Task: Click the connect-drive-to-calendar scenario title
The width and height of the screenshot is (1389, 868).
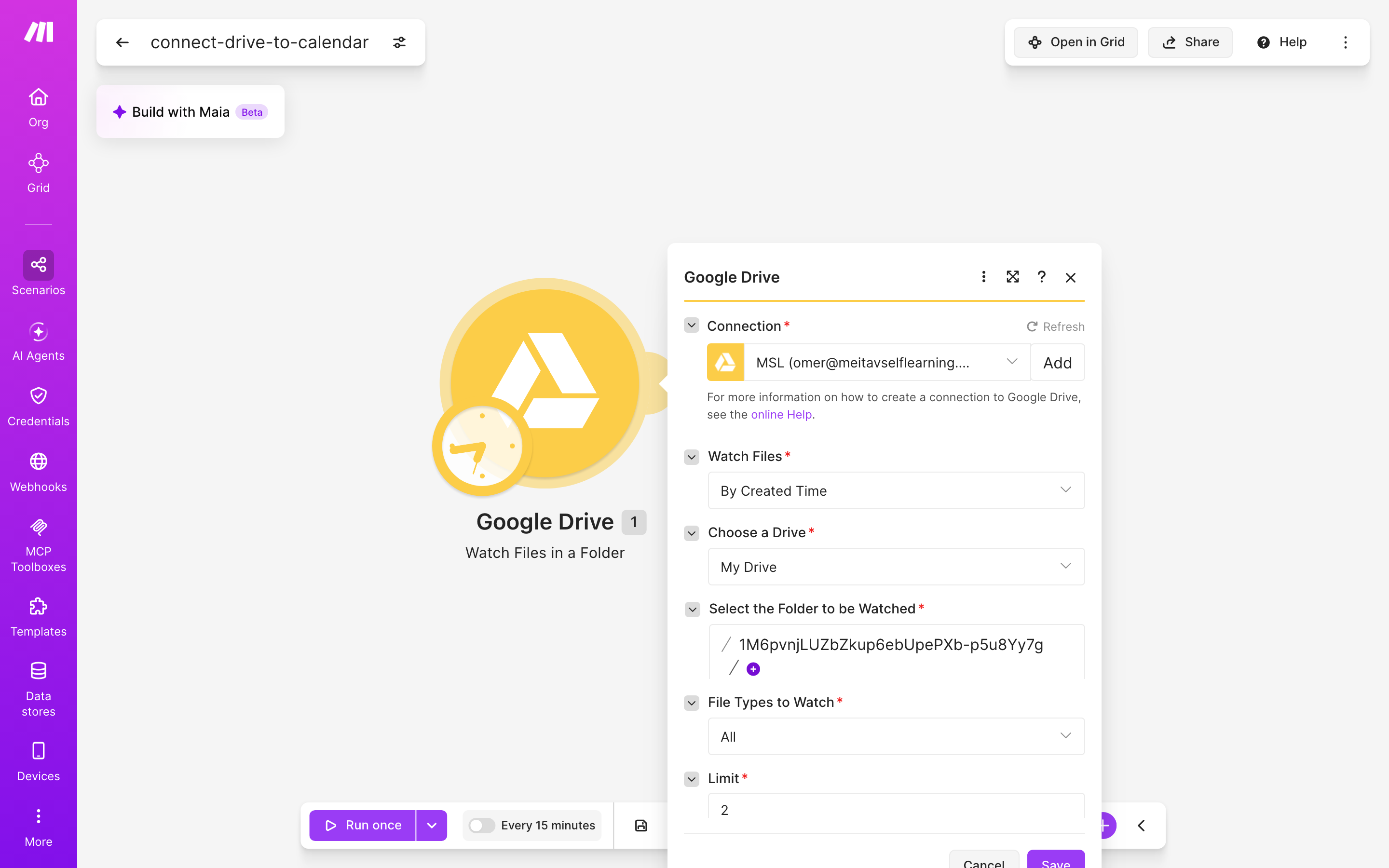Action: 259,42
